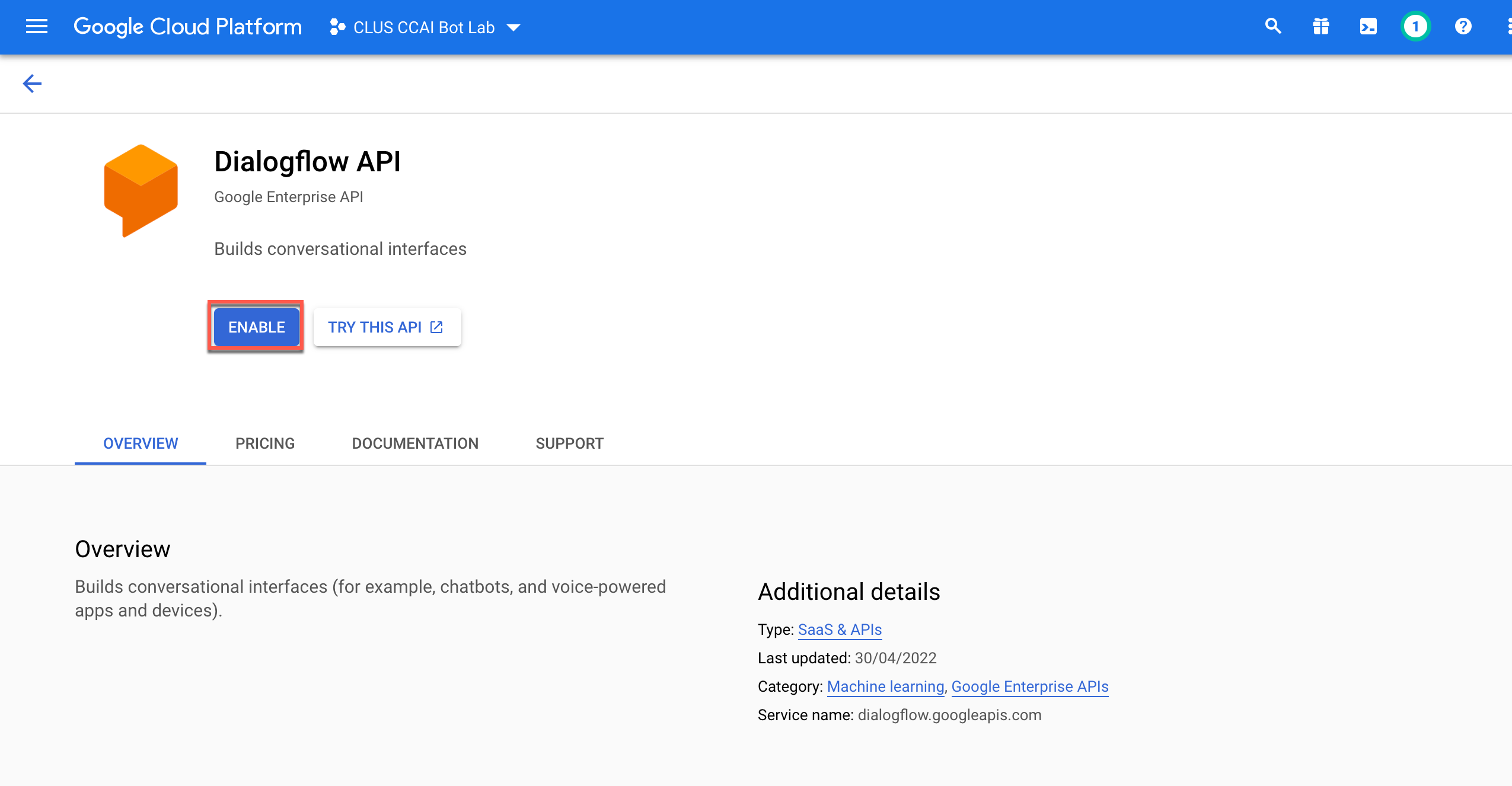Click the Google Cloud Platform title
Viewport: 1512px width, 786px height.
click(187, 27)
